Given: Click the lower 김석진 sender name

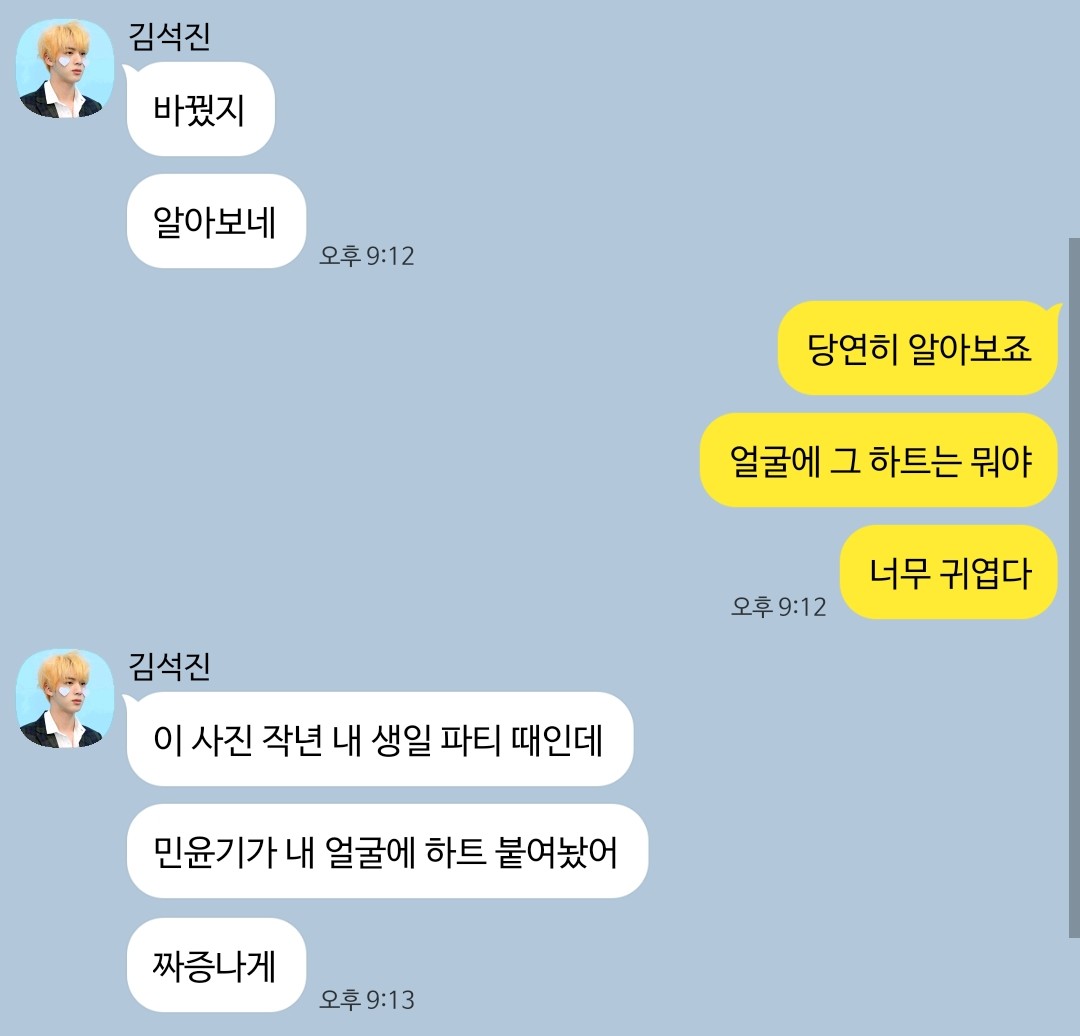Looking at the screenshot, I should point(169,666).
